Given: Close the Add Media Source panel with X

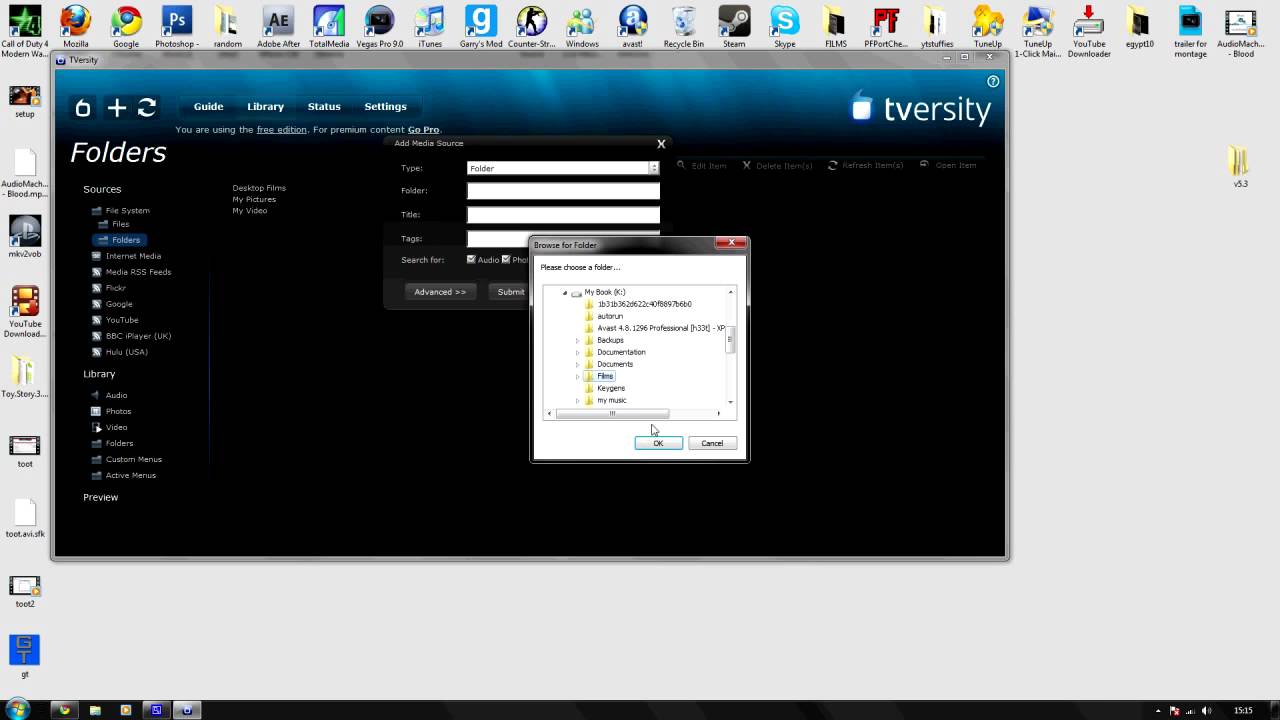Looking at the screenshot, I should click(661, 144).
